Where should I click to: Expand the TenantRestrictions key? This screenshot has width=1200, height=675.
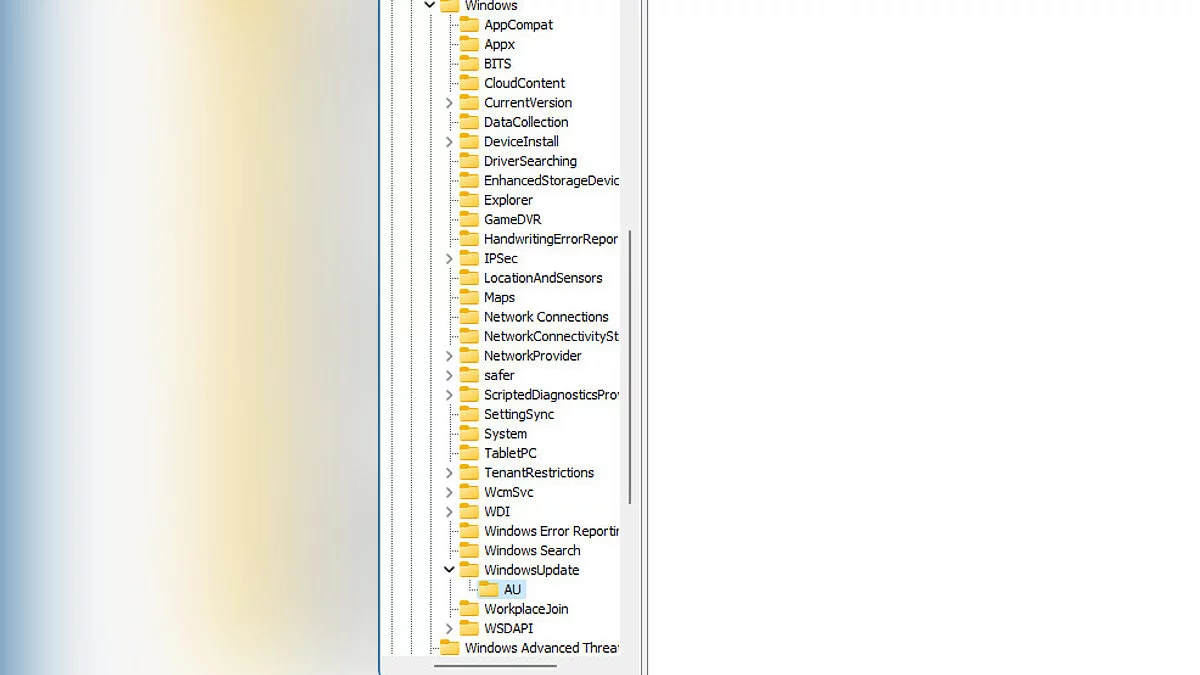click(x=449, y=473)
